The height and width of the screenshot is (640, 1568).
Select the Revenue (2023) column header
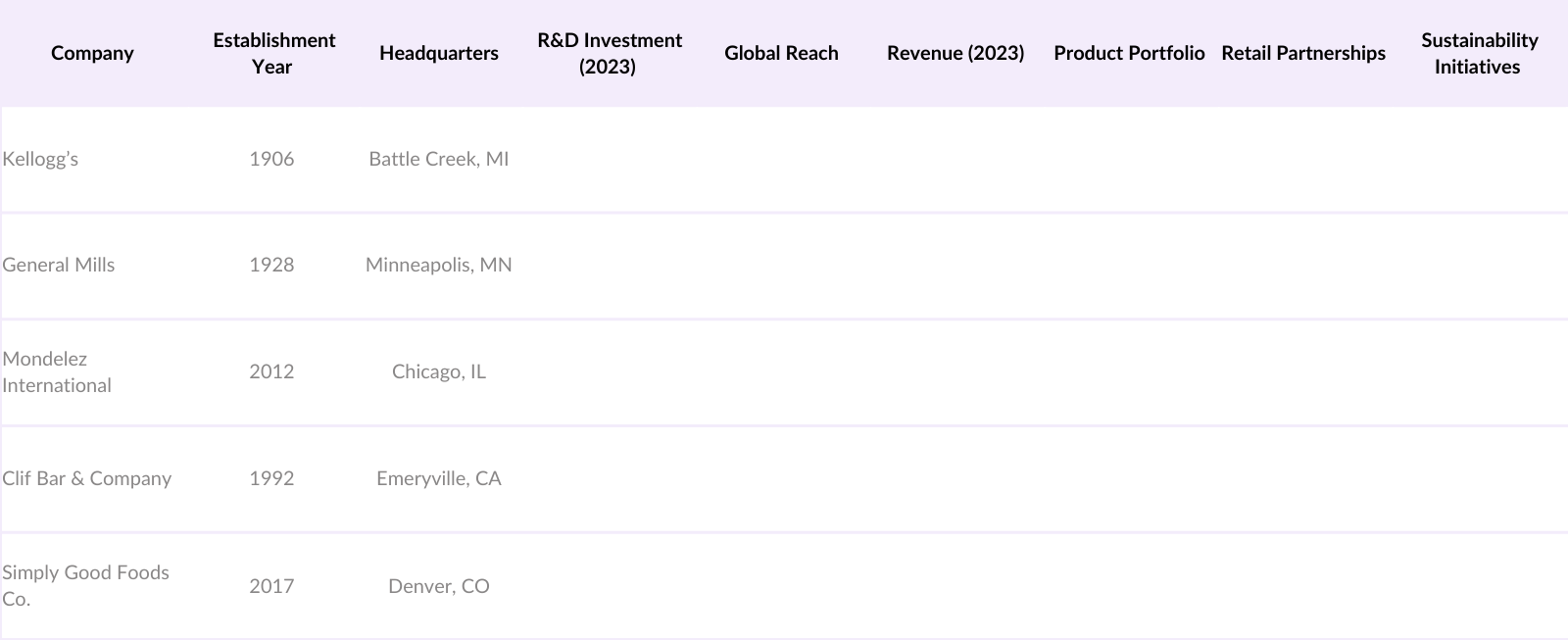point(955,53)
